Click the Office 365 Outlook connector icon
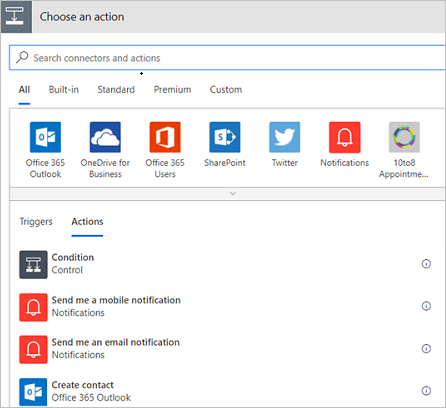Image resolution: width=446 pixels, height=408 pixels. [45, 137]
